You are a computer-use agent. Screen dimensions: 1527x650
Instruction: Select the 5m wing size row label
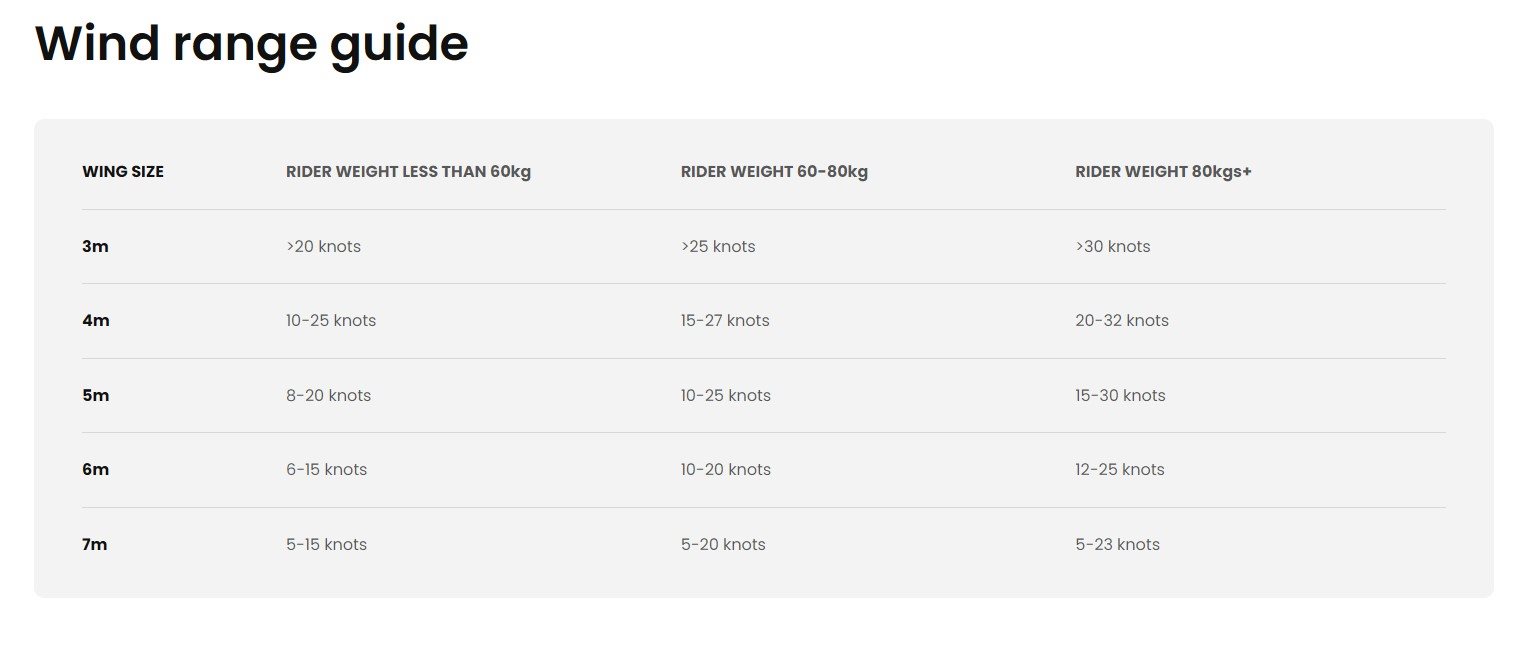click(x=96, y=396)
